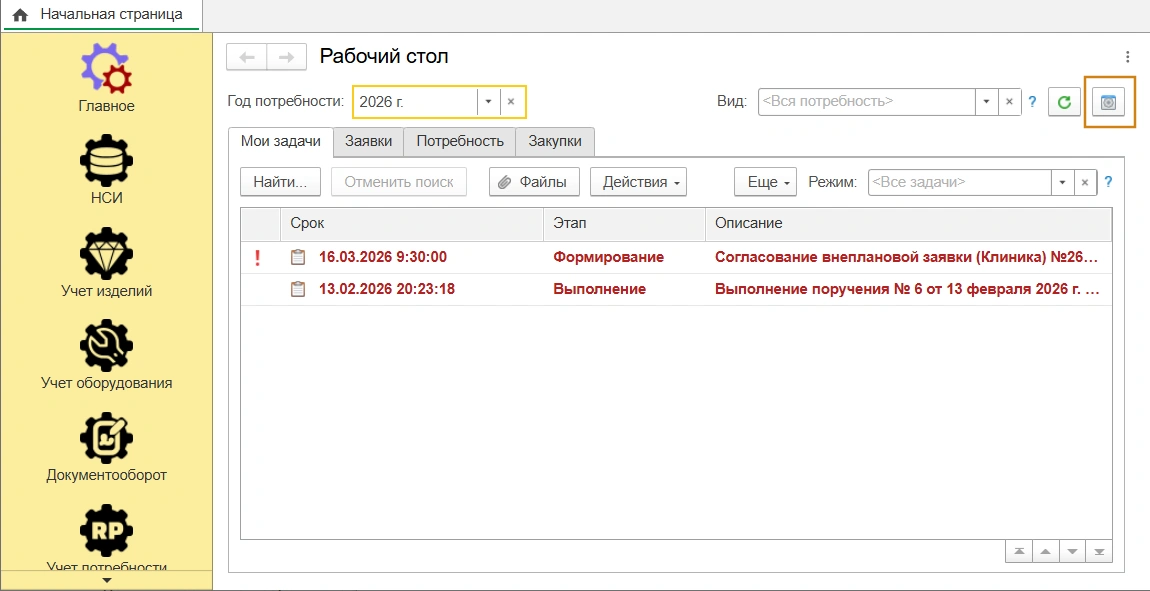Switch to the Заявки tab
1150x591 pixels.
[368, 142]
